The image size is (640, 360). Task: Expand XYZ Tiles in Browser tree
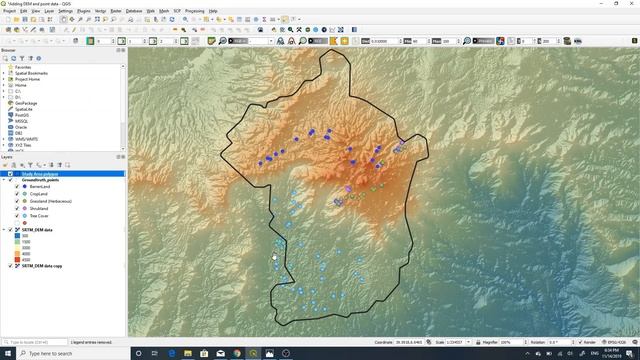[x=4, y=145]
